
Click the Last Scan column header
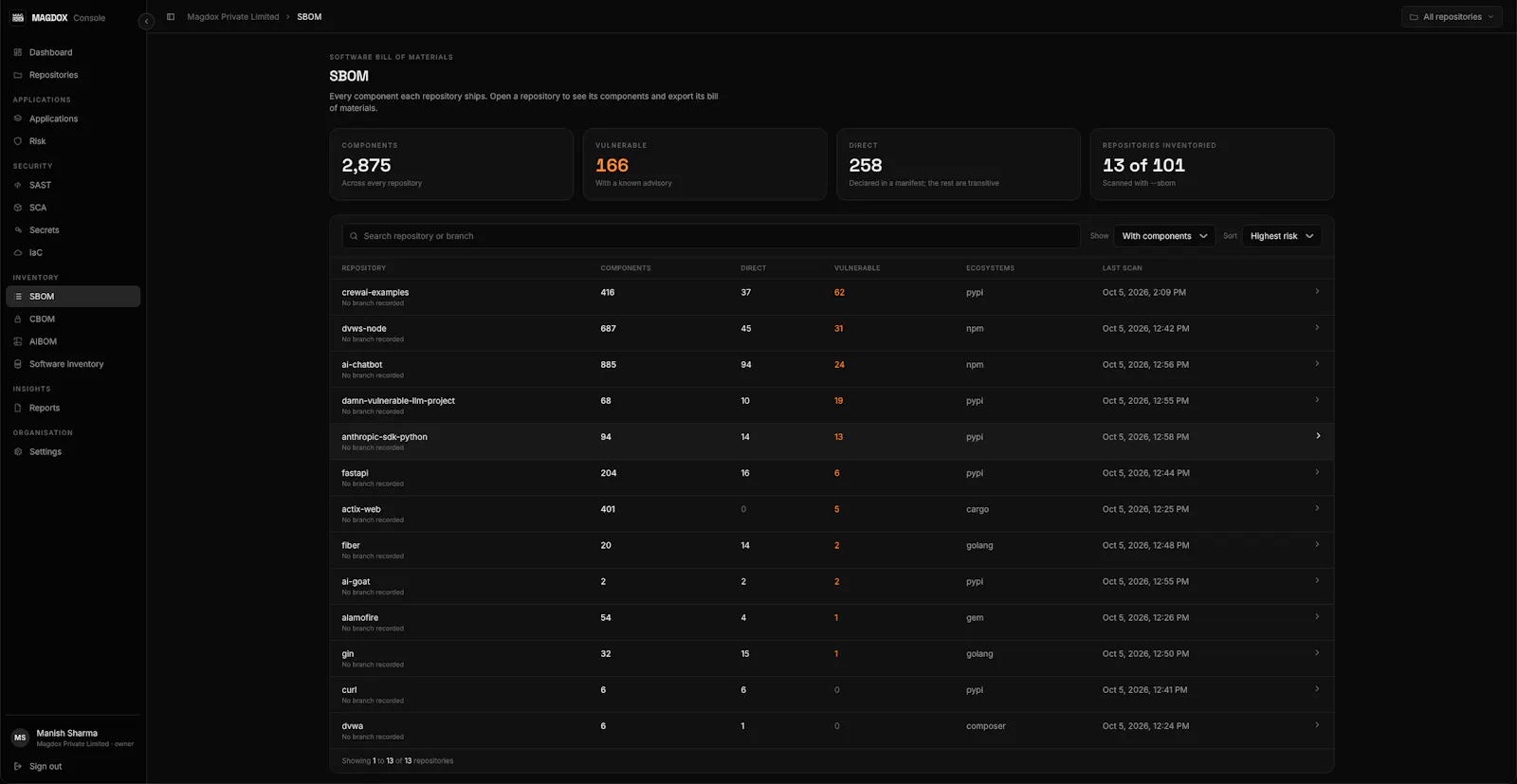[1122, 268]
